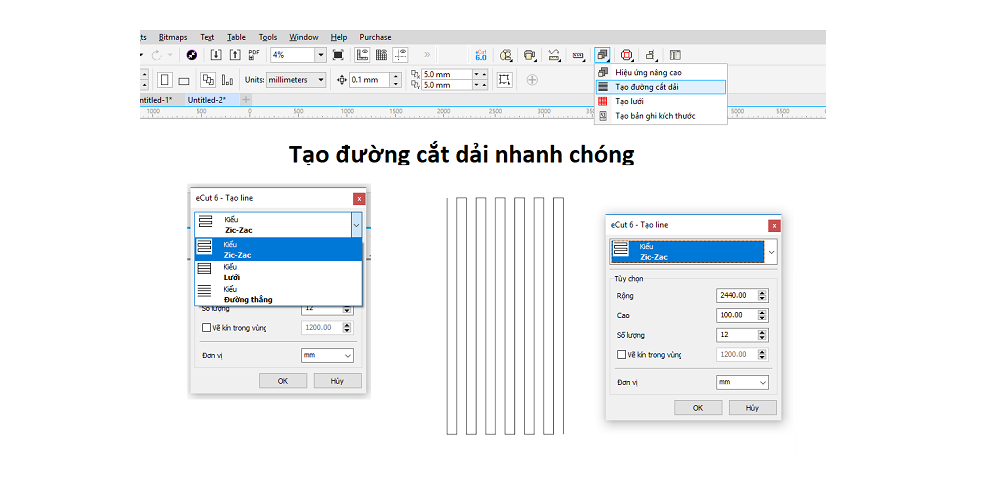The width and height of the screenshot is (1000, 500).
Task: Check 'Vẽ kín trong vùng' in left dialog
Action: (206, 328)
